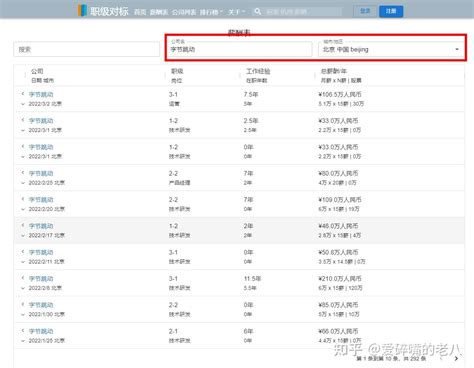
Task: Open 字节跳动 link in the 2022/2/17 row
Action: coord(41,226)
